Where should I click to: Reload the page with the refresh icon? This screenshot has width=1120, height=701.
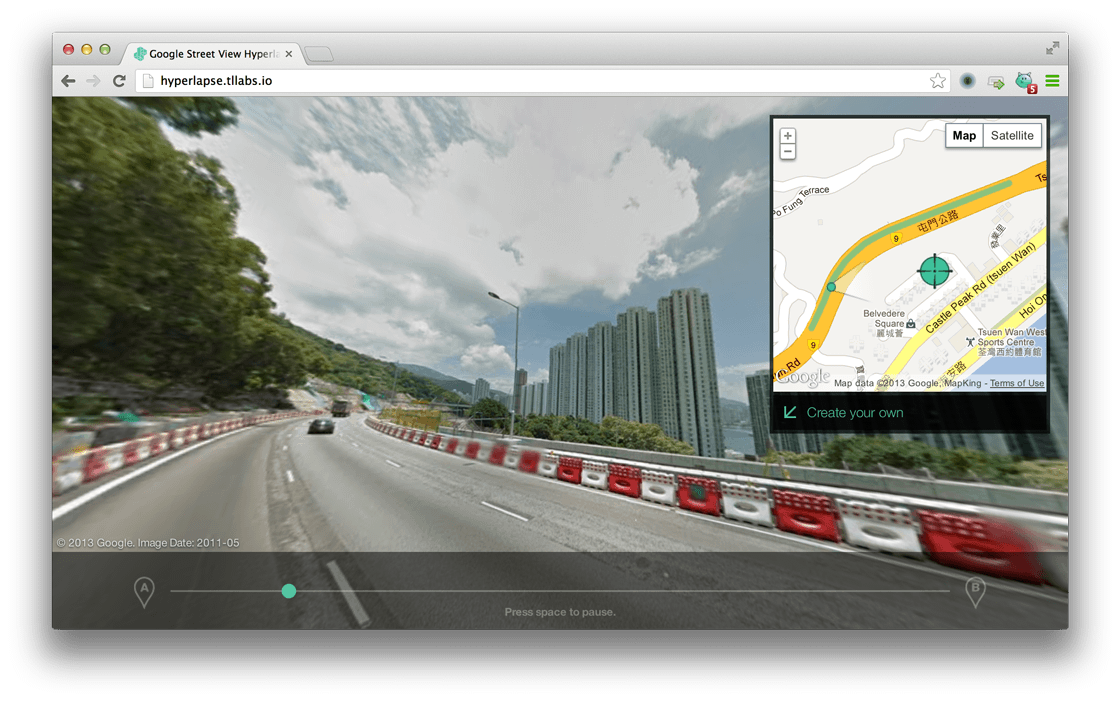point(119,81)
